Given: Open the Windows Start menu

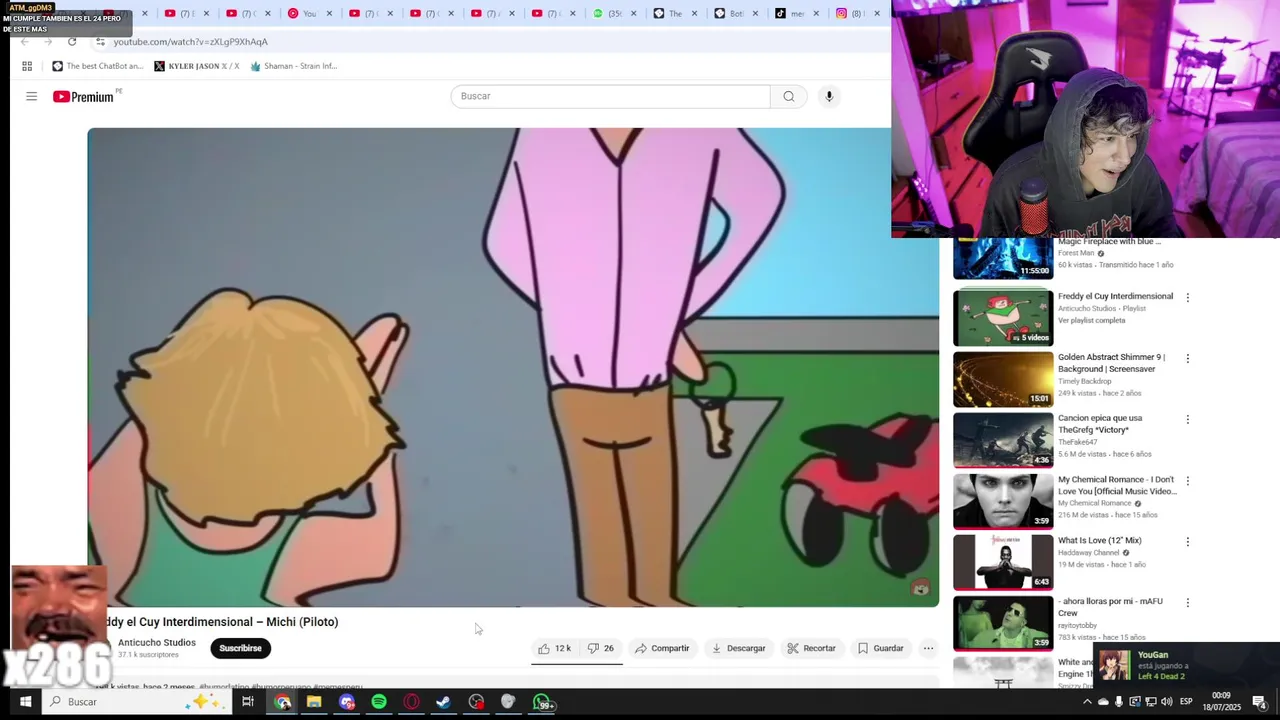Looking at the screenshot, I should (25, 702).
